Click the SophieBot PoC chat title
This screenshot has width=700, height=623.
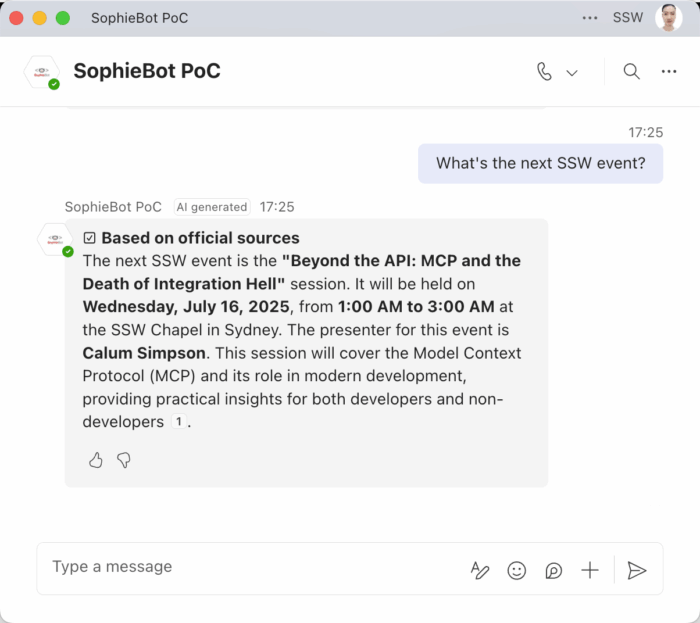147,71
